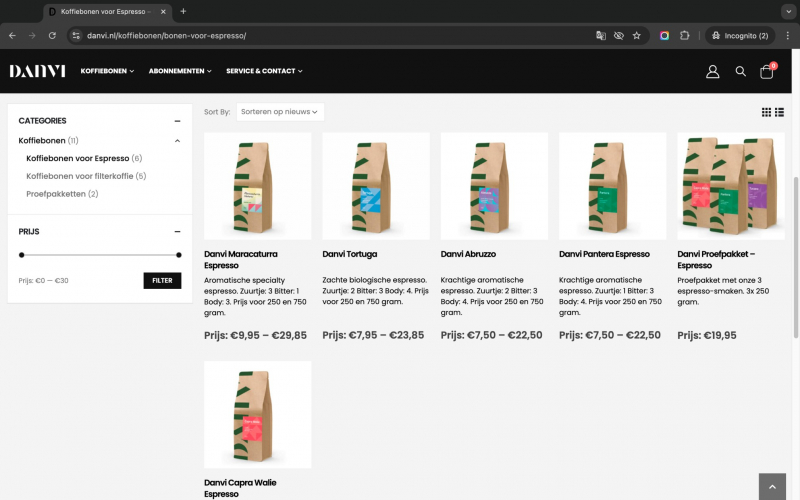Click the DANVI logo
Viewport: 800px width, 500px height.
37,71
